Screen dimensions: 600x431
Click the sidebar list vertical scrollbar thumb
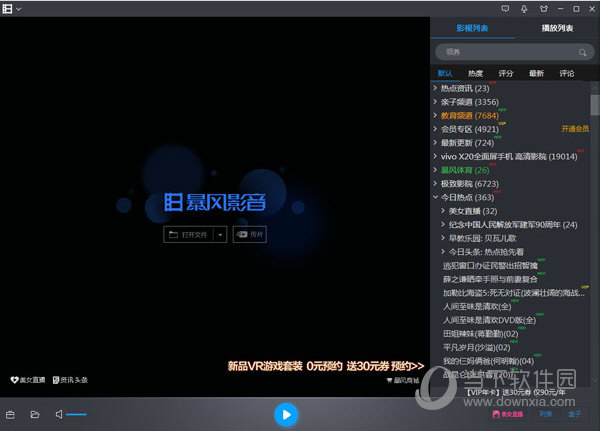pos(595,104)
